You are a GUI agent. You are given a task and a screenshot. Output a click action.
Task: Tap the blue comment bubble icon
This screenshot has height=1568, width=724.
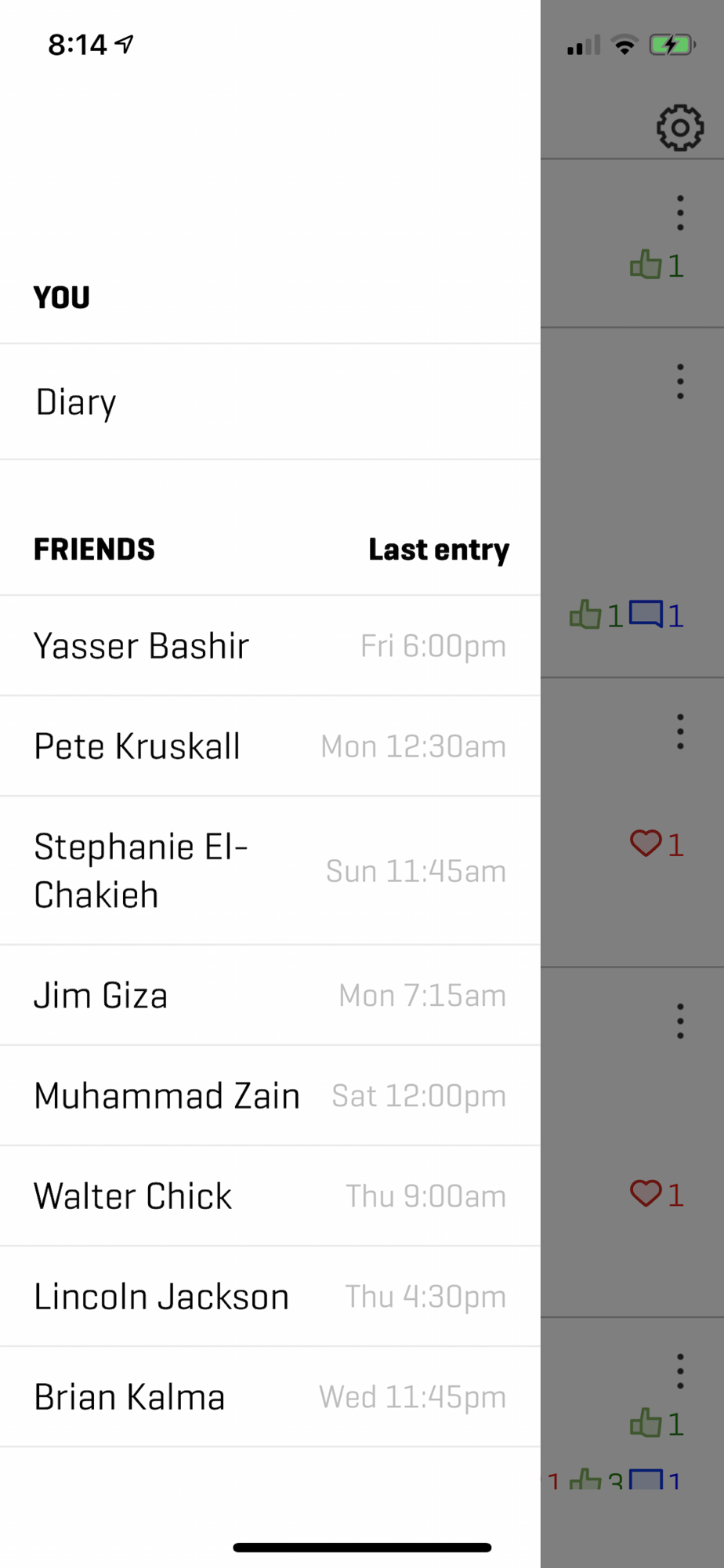[x=646, y=614]
